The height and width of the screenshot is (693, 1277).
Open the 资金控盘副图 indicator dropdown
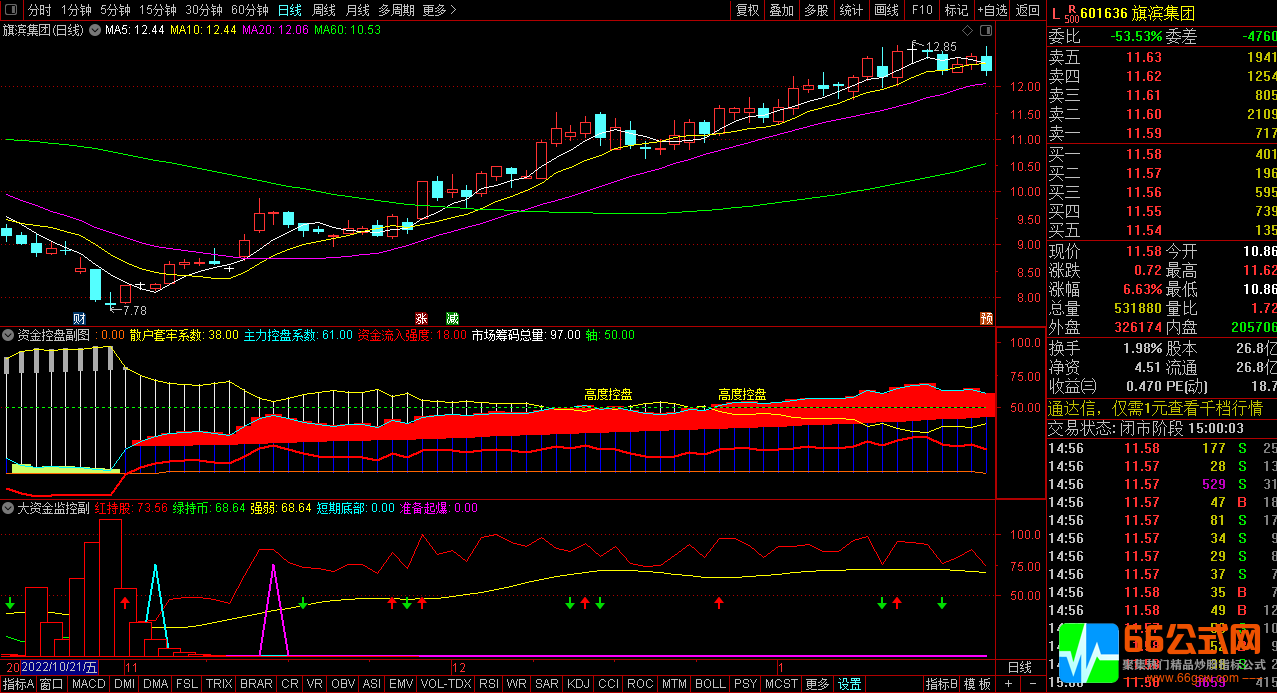click(9, 335)
